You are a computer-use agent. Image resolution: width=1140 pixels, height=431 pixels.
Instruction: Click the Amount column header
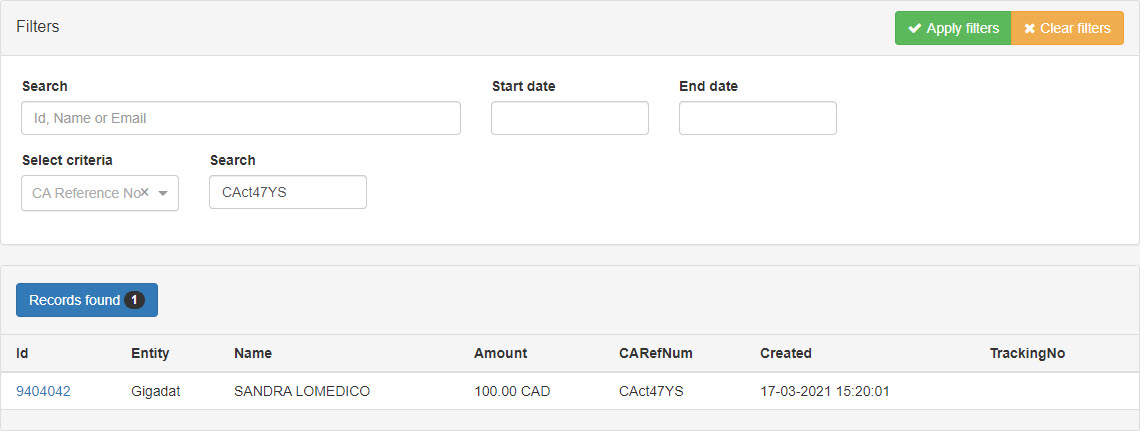point(500,353)
